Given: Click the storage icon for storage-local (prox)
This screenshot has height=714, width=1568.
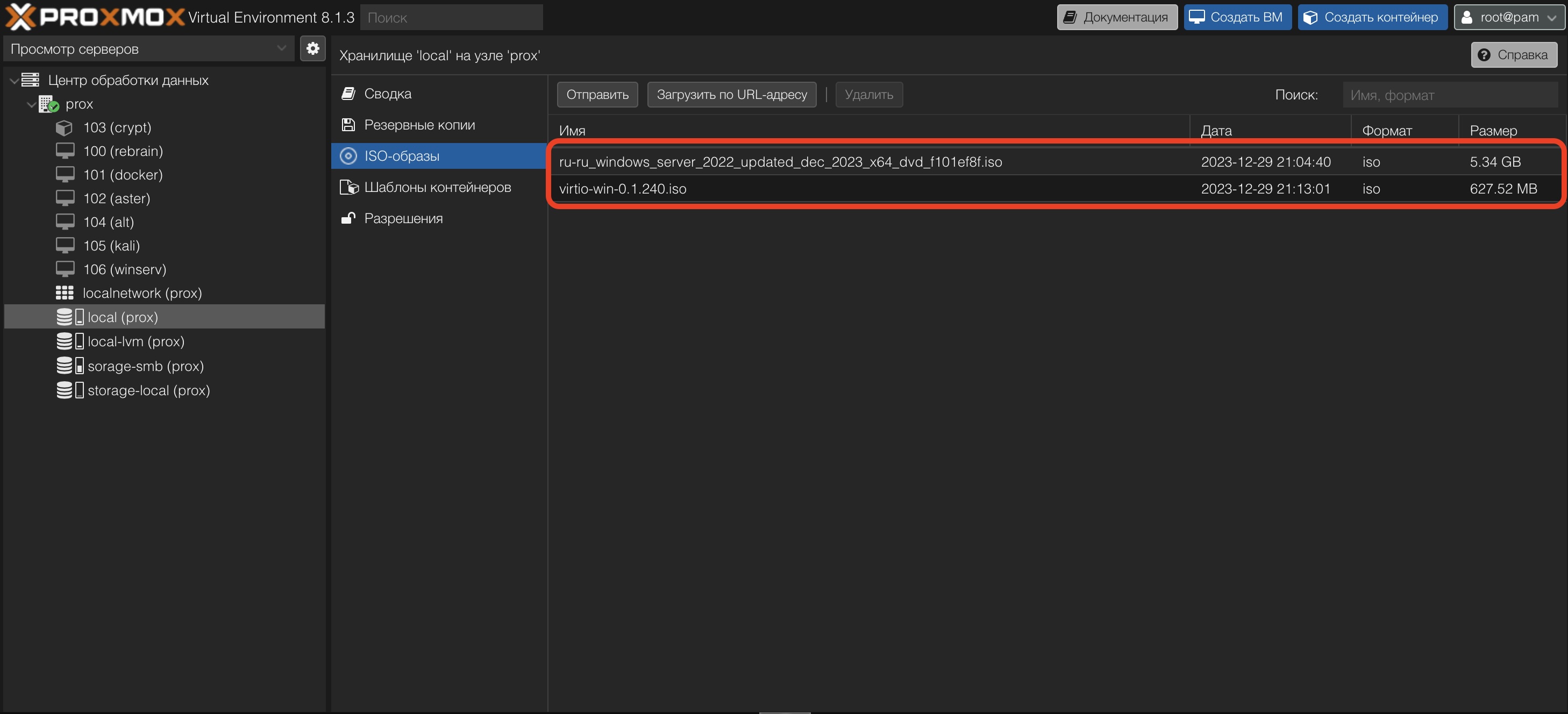Looking at the screenshot, I should 70,390.
